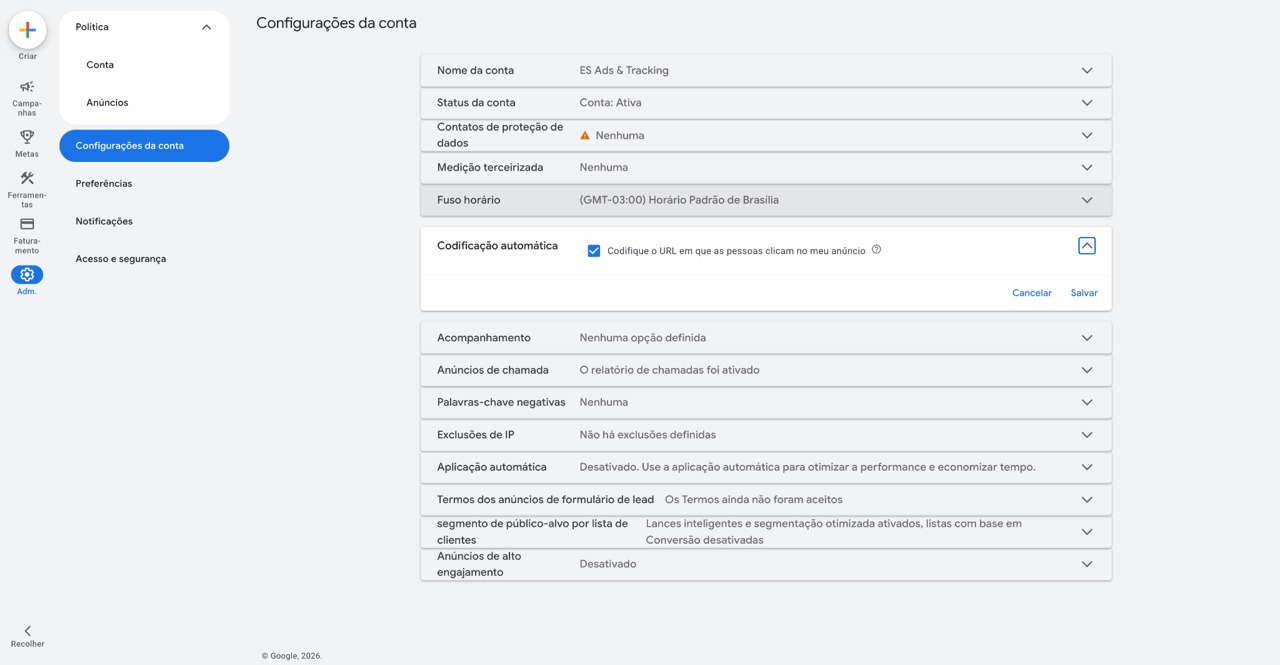Open Conta under Política

[100, 65]
